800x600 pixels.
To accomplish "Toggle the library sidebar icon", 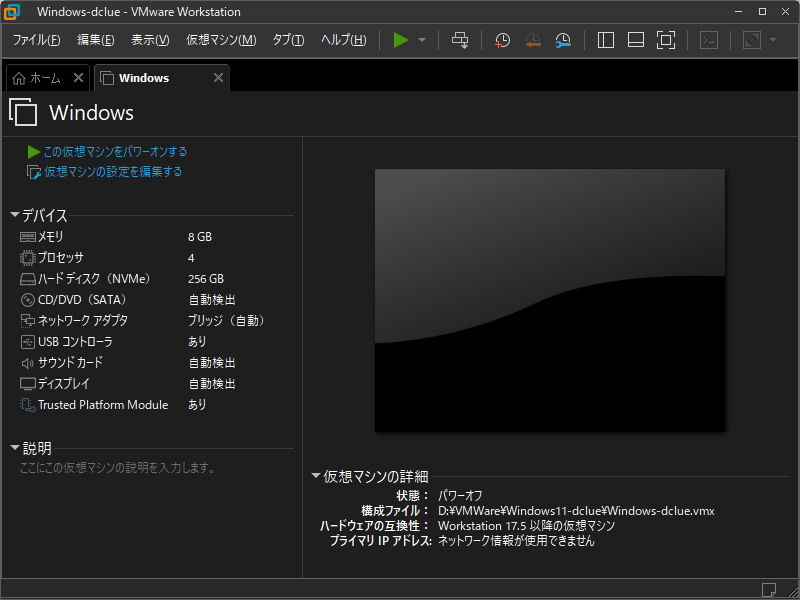I will [x=606, y=40].
